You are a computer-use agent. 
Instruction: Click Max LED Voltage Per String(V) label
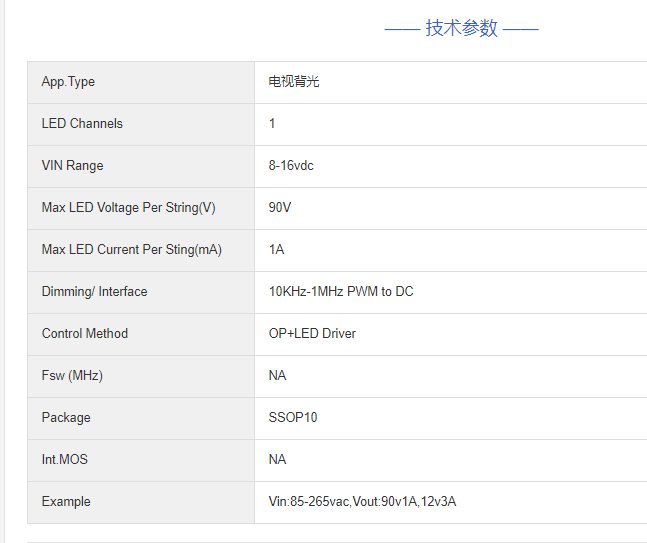point(128,208)
